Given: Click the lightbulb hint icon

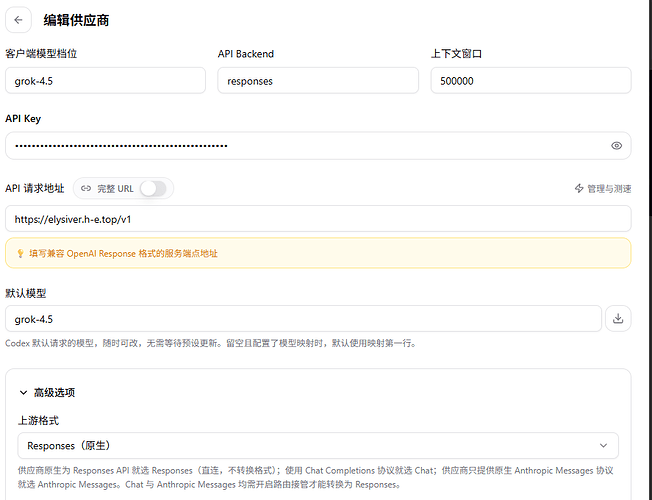Looking at the screenshot, I should [x=20, y=253].
